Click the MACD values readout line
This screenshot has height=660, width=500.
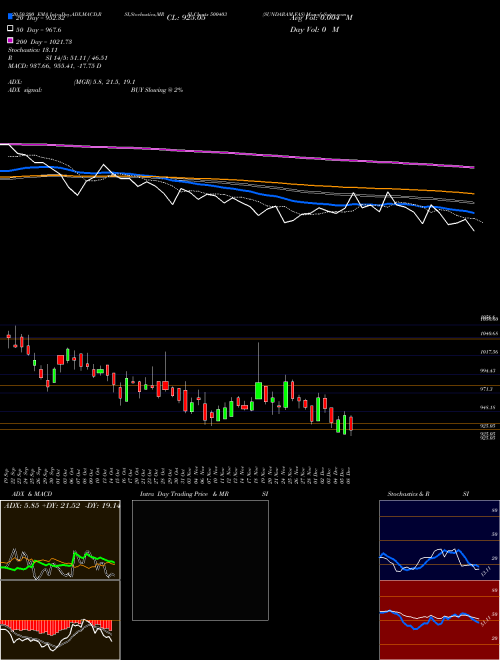click(55, 66)
